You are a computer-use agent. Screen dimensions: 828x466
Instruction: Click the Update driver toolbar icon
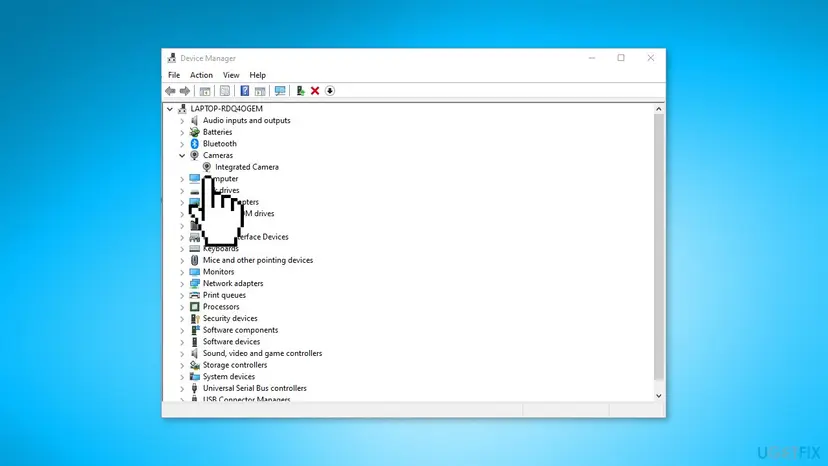300,91
